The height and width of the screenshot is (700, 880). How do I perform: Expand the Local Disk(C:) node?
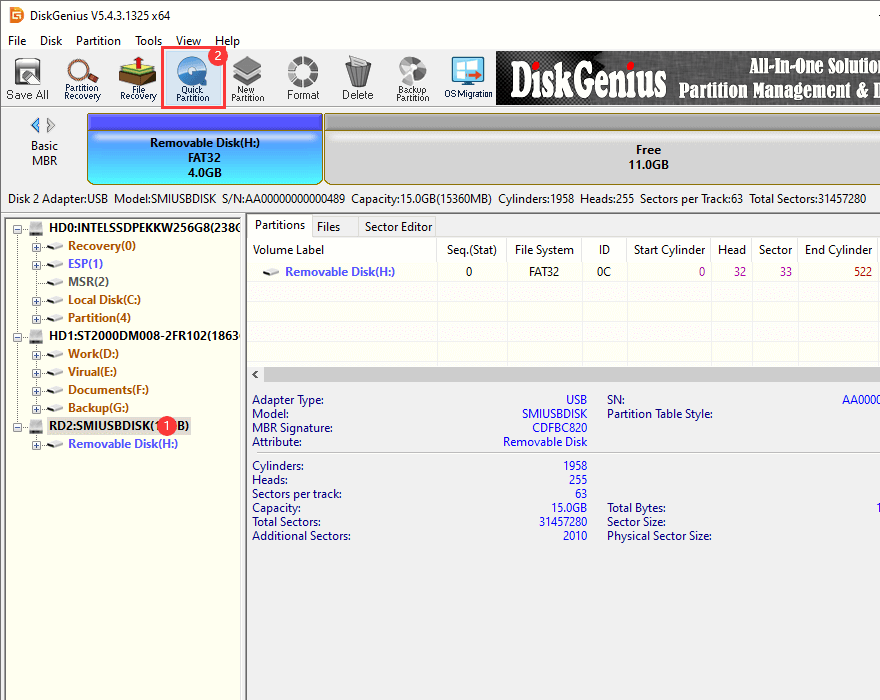point(37,300)
